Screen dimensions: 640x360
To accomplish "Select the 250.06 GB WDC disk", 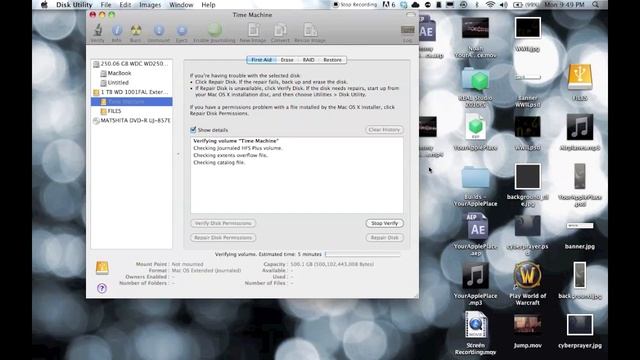I will click(131, 64).
